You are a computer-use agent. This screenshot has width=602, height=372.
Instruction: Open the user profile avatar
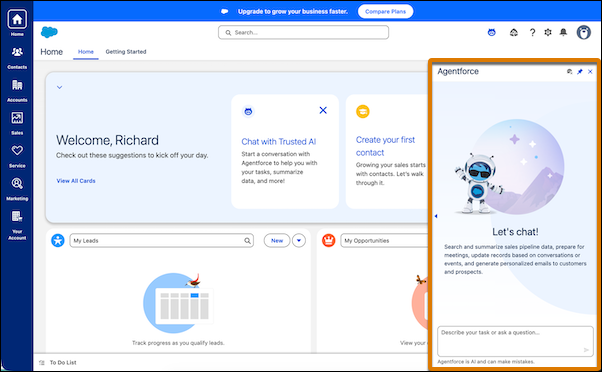click(x=584, y=33)
